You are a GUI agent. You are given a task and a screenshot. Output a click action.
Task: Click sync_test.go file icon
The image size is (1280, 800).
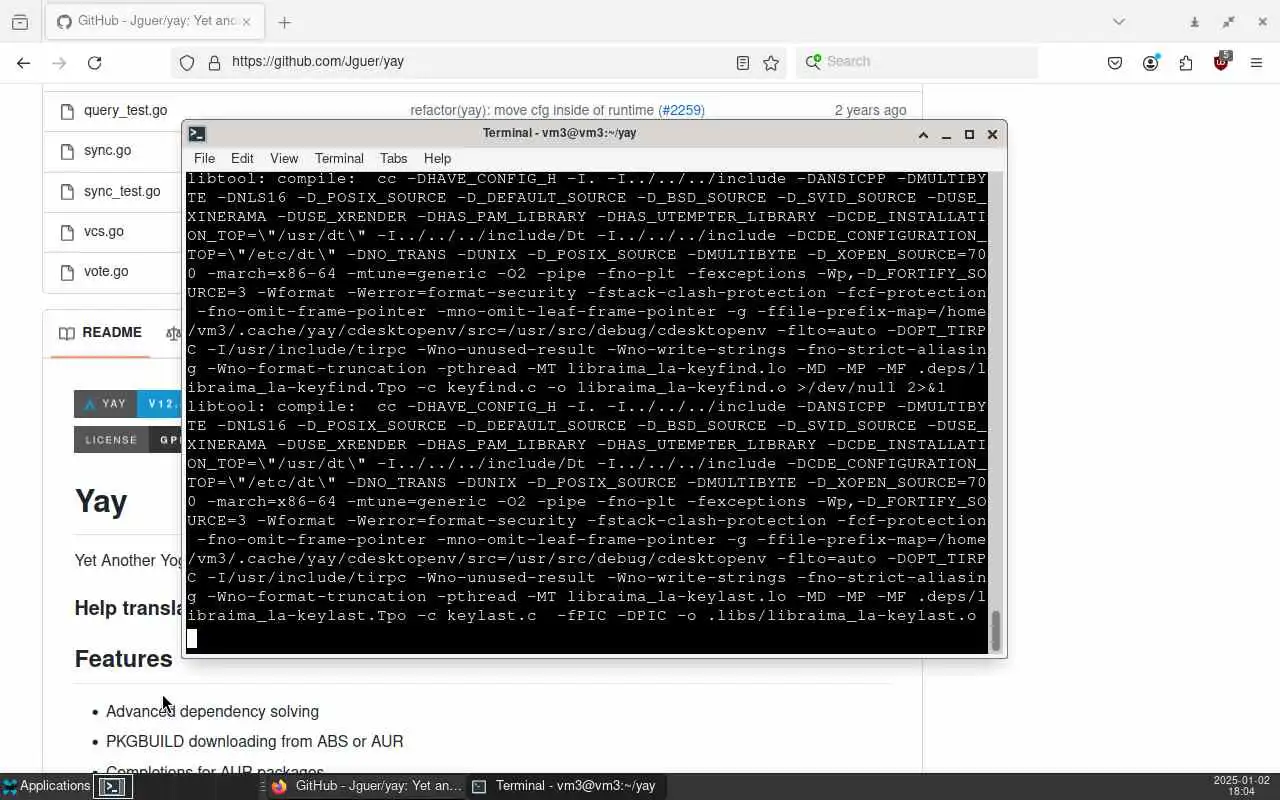coord(67,192)
